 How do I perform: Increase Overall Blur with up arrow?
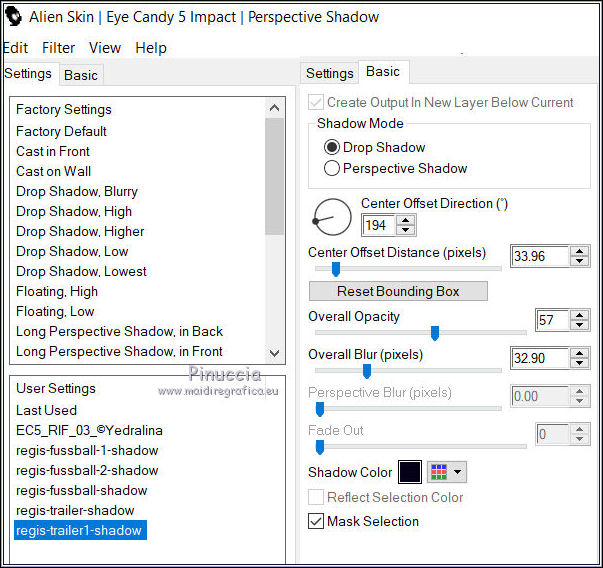[580, 353]
